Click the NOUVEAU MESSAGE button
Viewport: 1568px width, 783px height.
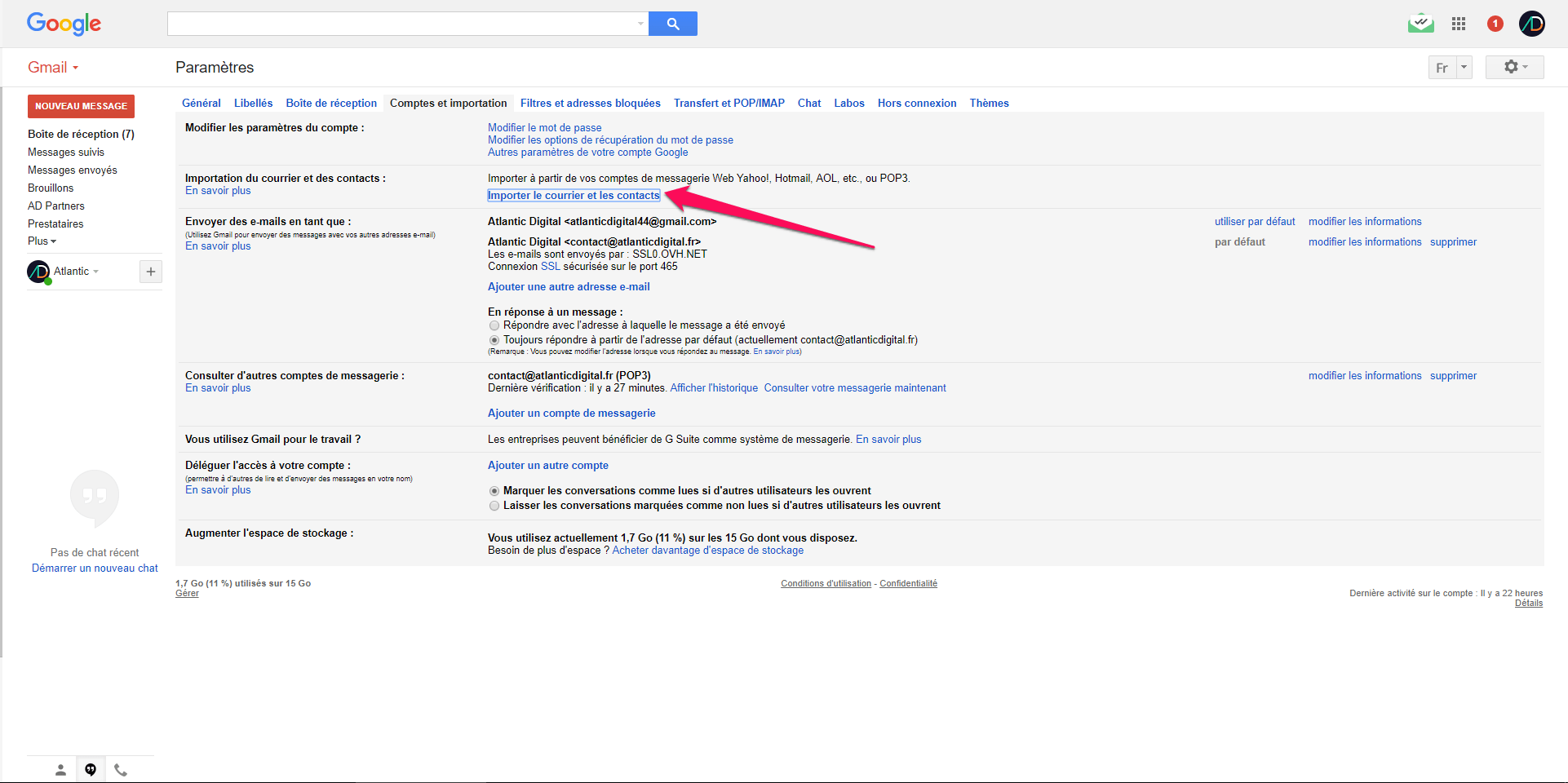click(x=81, y=106)
